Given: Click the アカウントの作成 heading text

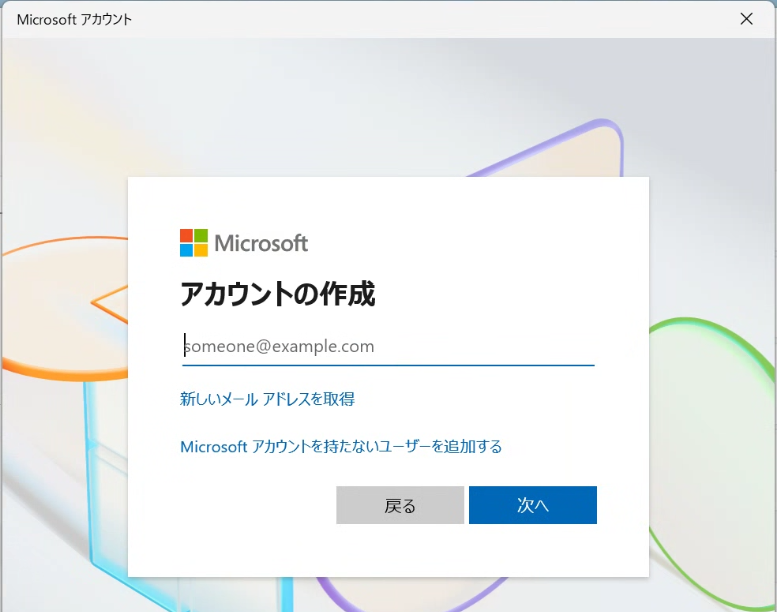Looking at the screenshot, I should (278, 294).
